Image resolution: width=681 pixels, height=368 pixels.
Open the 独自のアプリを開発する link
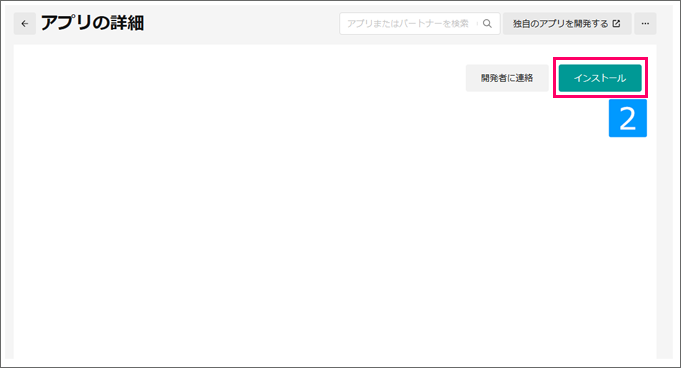pyautogui.click(x=567, y=23)
